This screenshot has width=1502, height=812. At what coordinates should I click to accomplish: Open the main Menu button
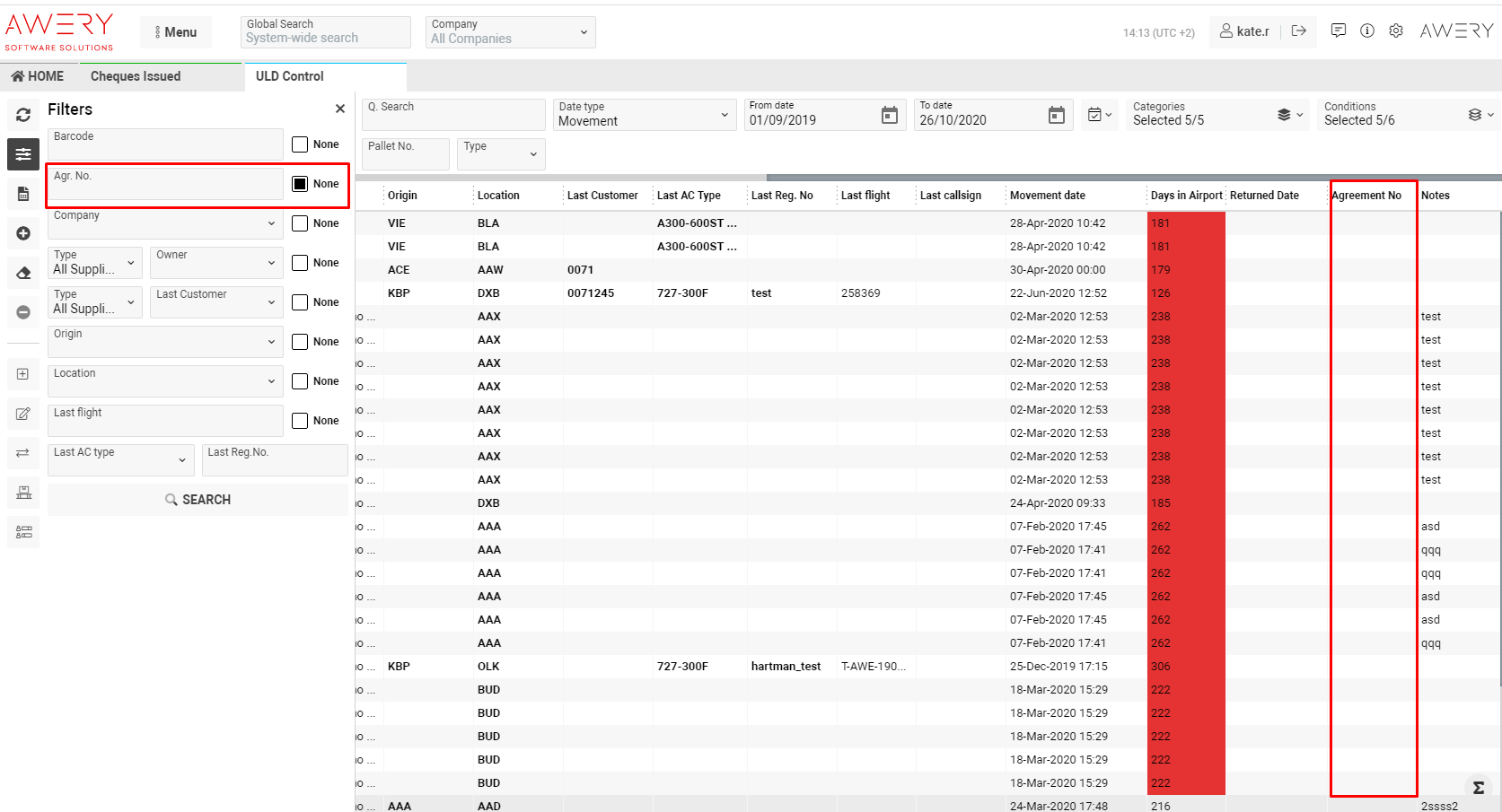[176, 32]
